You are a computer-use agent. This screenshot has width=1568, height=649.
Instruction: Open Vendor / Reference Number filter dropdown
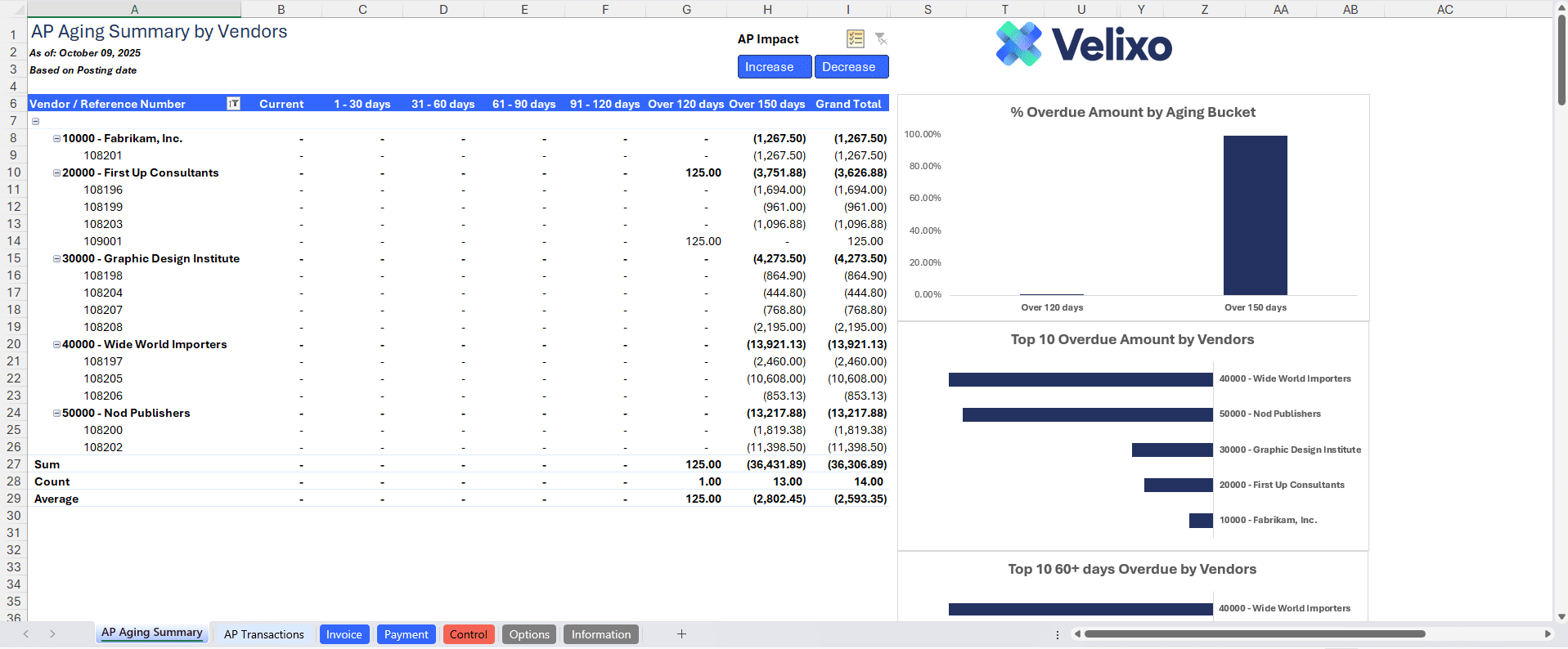point(233,104)
